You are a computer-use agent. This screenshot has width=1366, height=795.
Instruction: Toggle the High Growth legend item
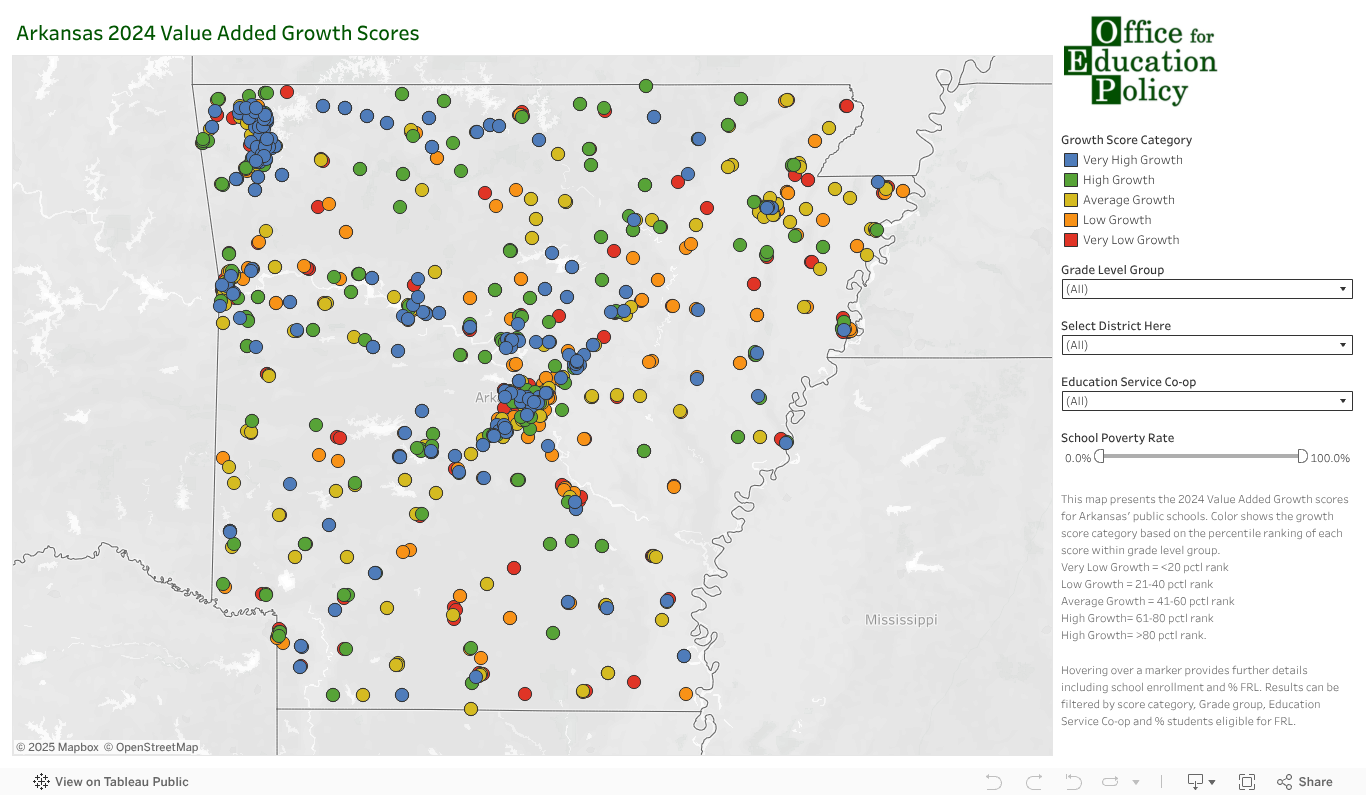tap(1118, 180)
